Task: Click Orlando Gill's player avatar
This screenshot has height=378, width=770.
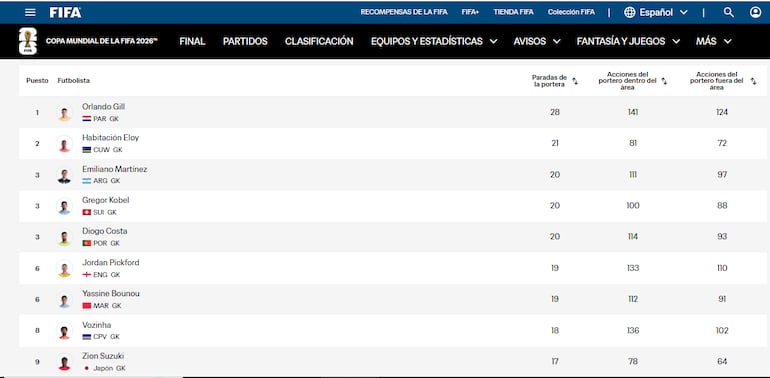Action: point(64,113)
